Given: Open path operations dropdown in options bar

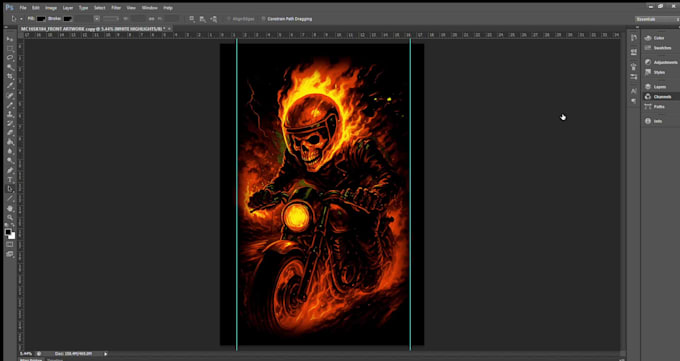Looking at the screenshot, I should [x=192, y=19].
